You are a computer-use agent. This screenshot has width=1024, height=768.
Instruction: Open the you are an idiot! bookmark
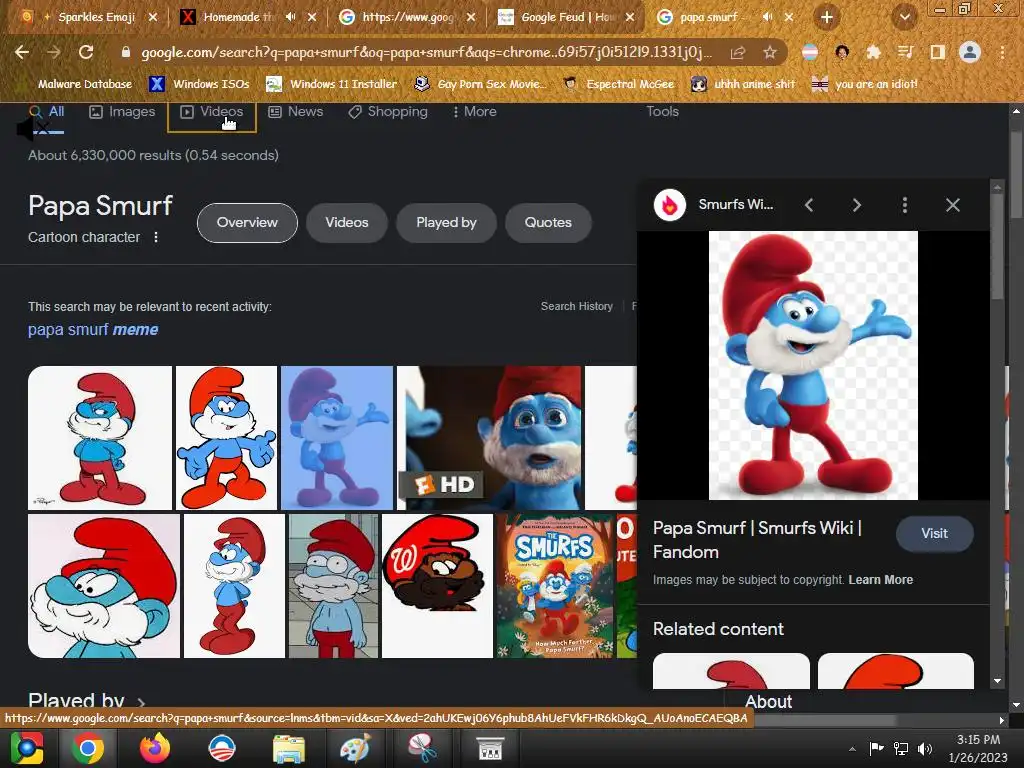[x=866, y=84]
